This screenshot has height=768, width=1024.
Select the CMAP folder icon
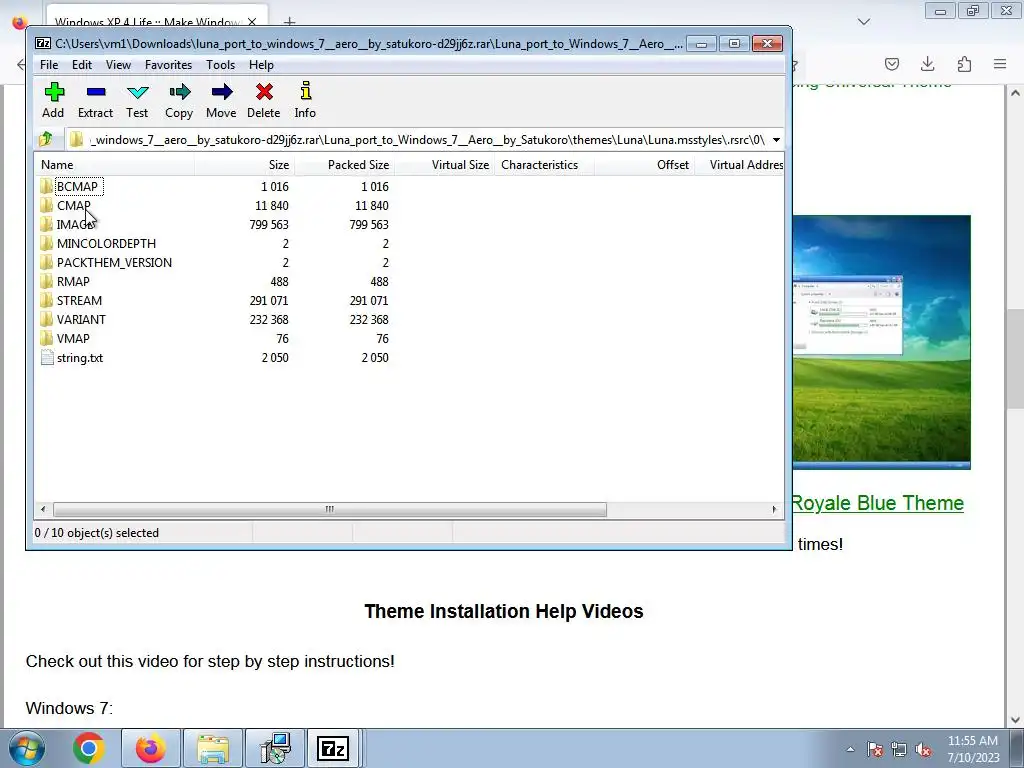(46, 205)
